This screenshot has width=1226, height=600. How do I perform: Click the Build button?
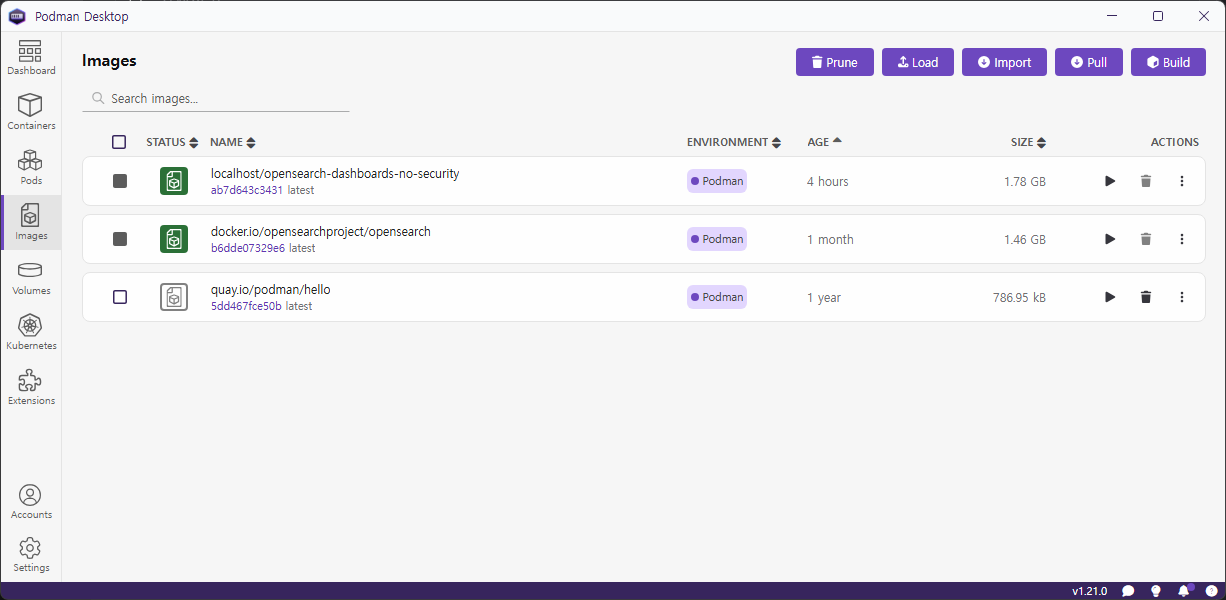coord(1168,62)
